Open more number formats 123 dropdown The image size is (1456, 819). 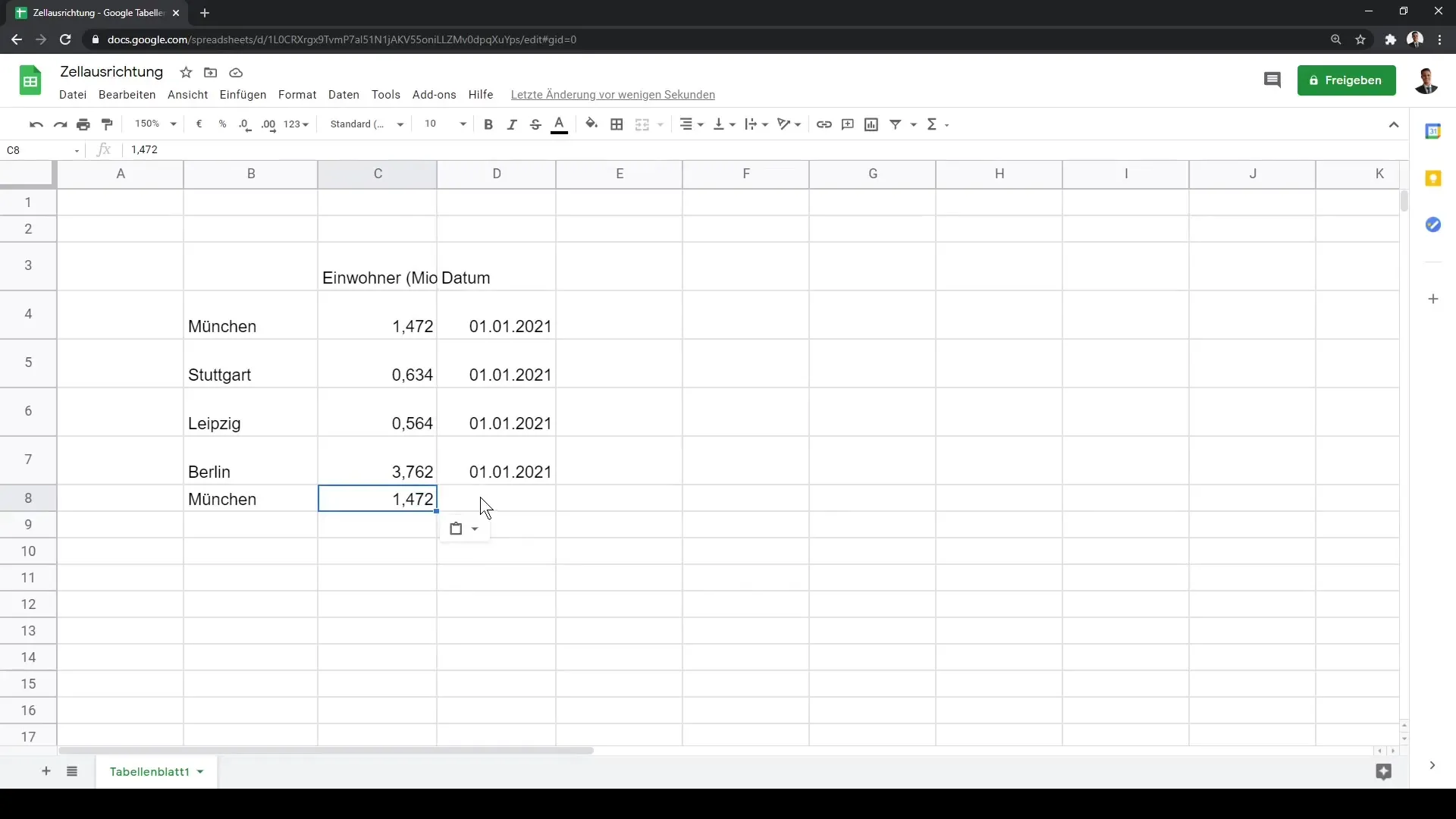point(296,124)
